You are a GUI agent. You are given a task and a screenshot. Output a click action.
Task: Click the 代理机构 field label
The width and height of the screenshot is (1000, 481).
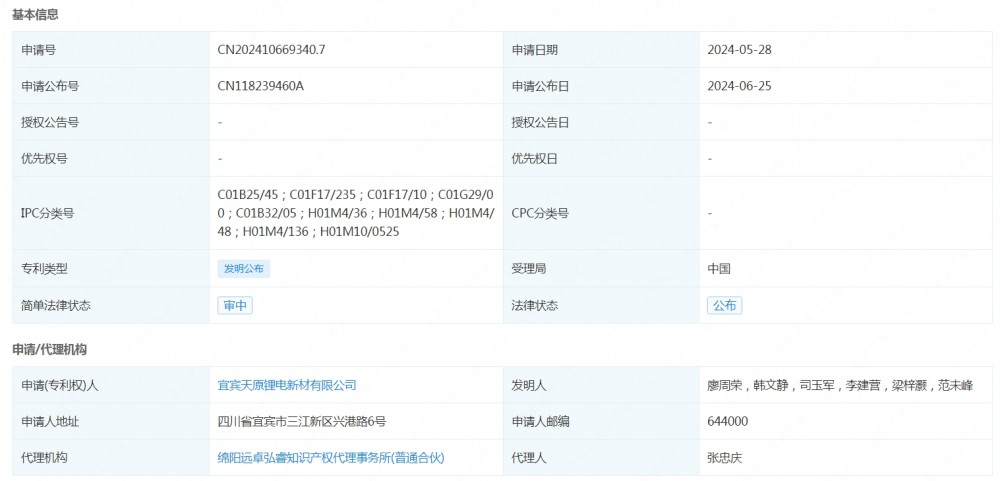pos(44,458)
